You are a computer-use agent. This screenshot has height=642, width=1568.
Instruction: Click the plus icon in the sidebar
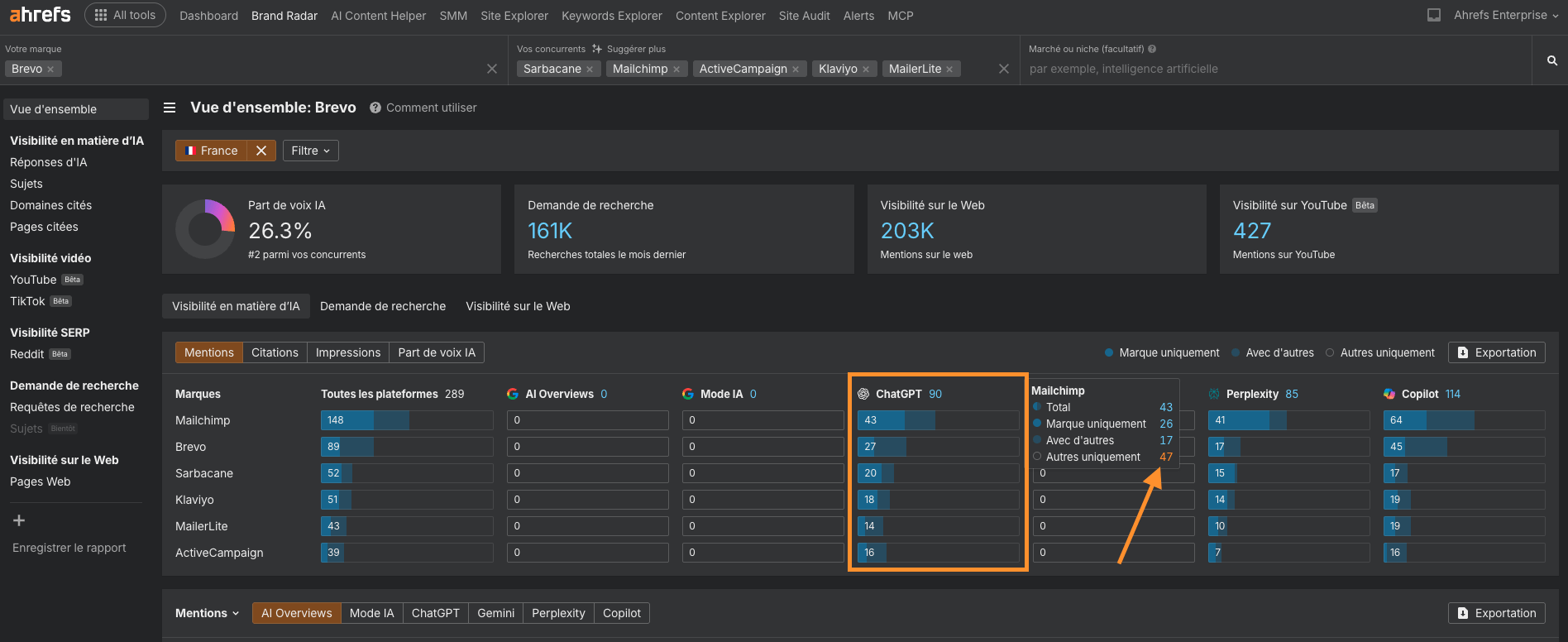pos(19,520)
